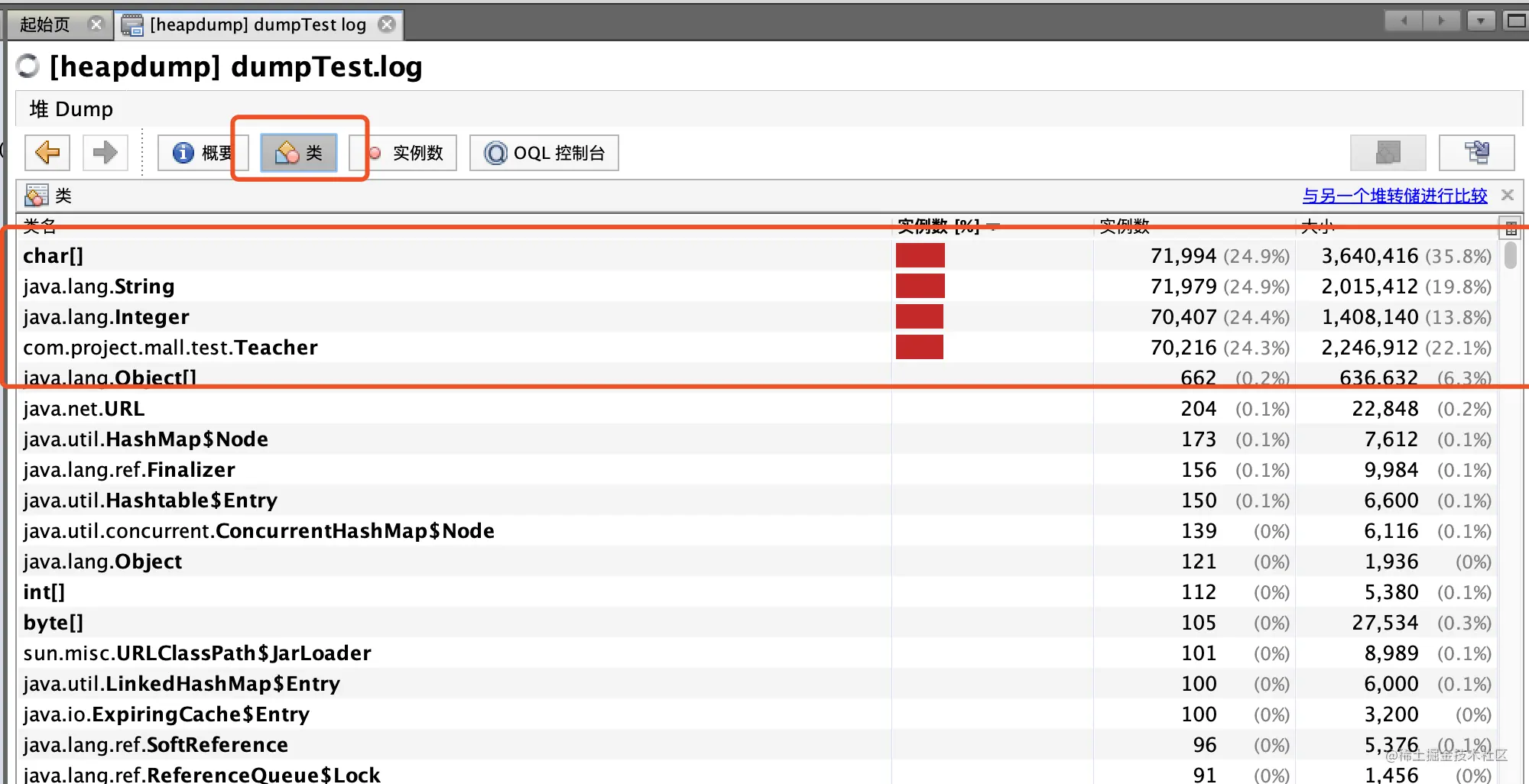The height and width of the screenshot is (784, 1529).
Task: Click the red bar for char[] instances
Action: point(920,255)
